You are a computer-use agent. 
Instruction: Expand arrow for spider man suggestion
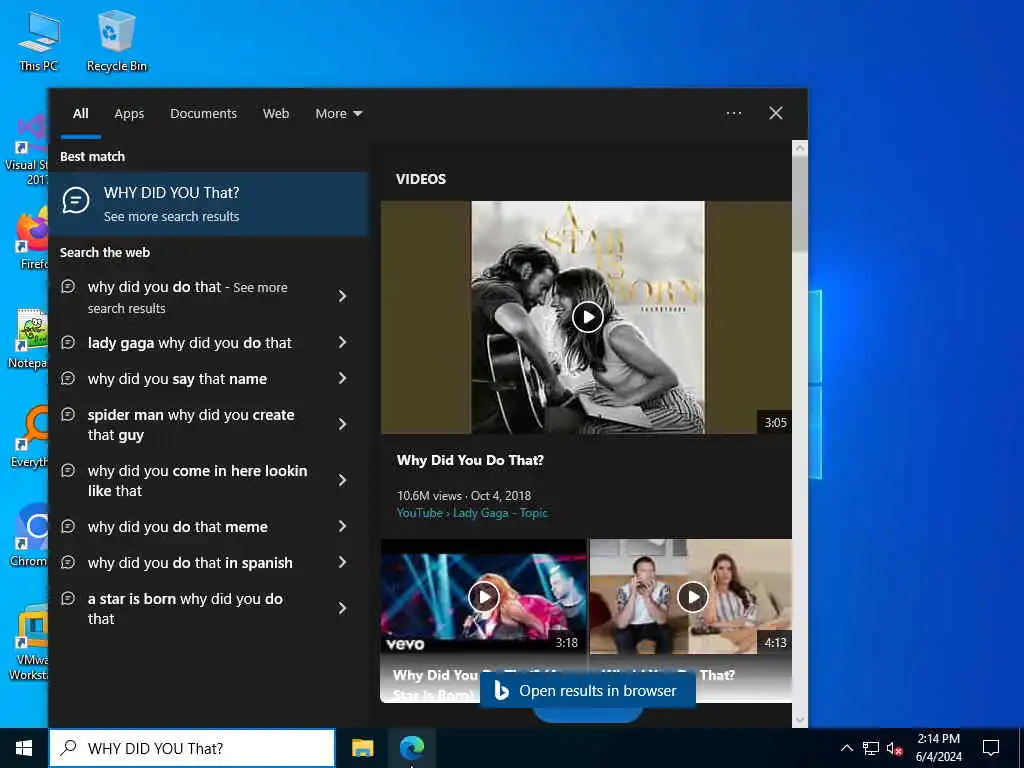click(x=342, y=424)
